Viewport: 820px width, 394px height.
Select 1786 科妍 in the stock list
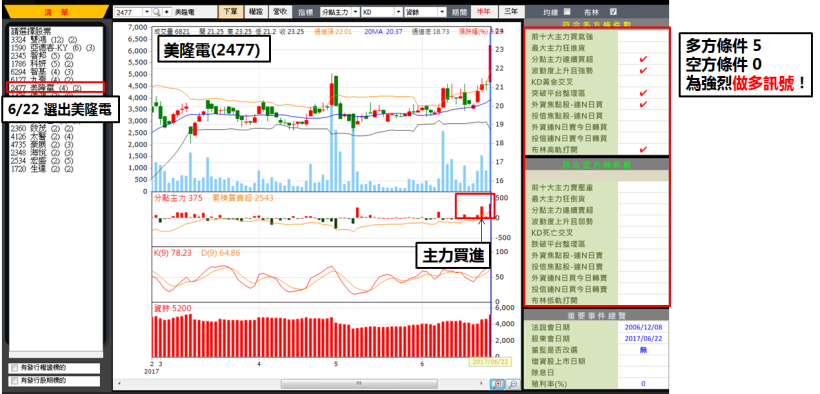click(x=42, y=64)
